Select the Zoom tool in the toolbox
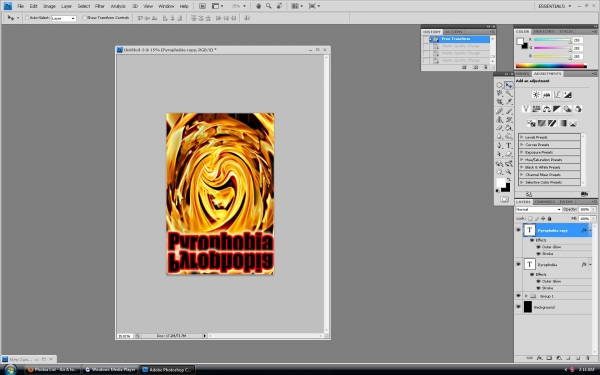The width and height of the screenshot is (600, 375). pos(509,172)
